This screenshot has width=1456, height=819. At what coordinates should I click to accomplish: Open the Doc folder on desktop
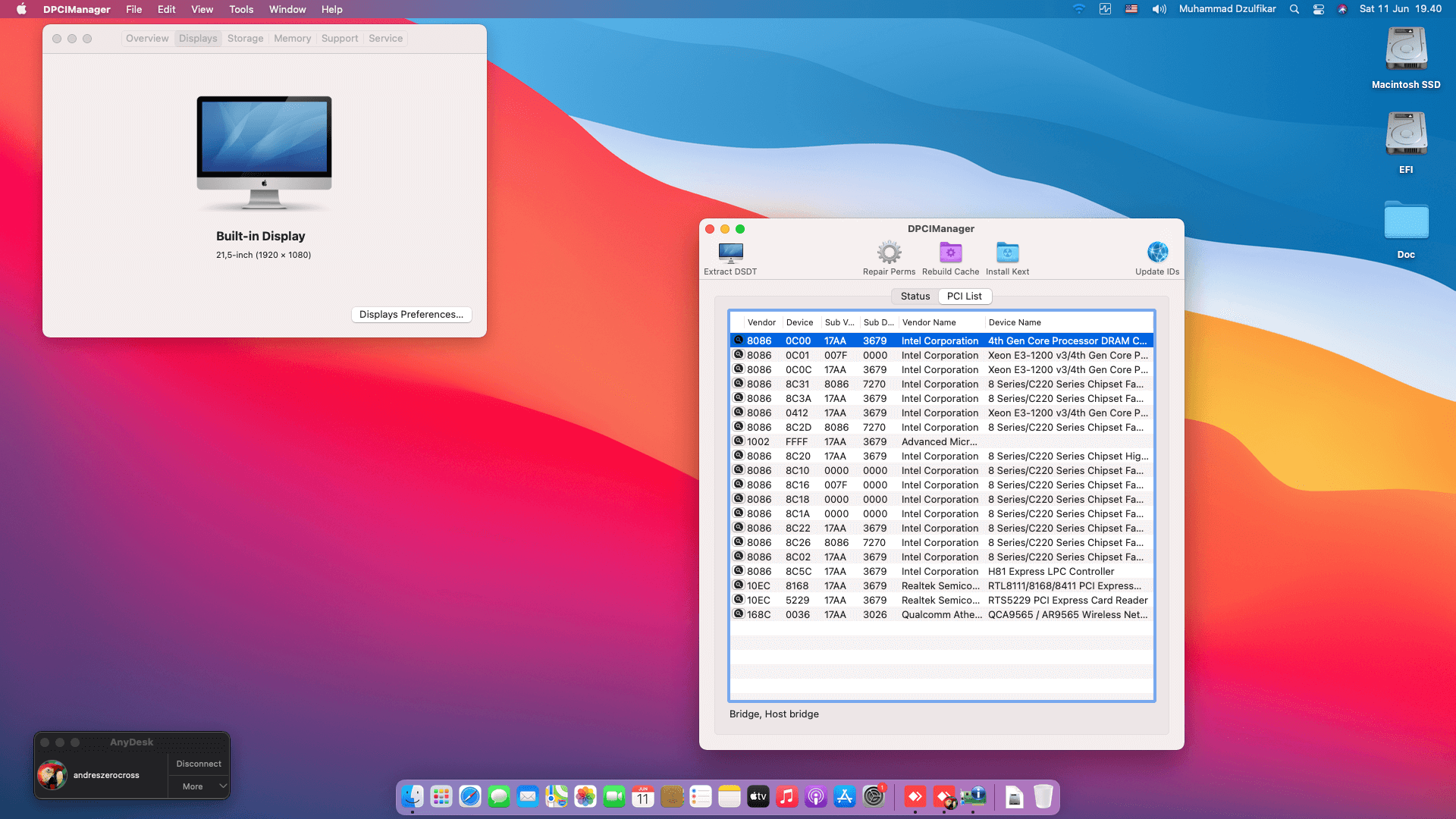(x=1406, y=221)
